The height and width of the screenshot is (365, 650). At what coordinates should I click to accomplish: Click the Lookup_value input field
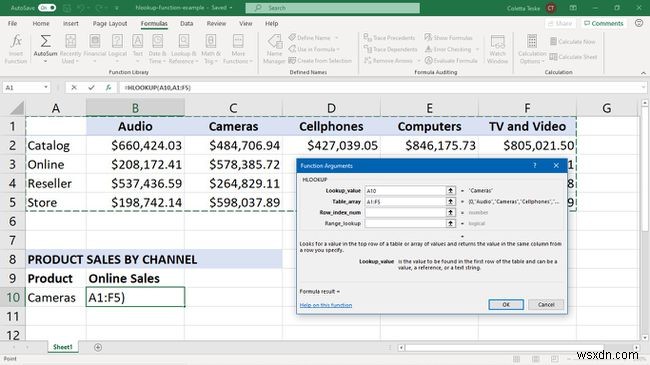tap(405, 191)
